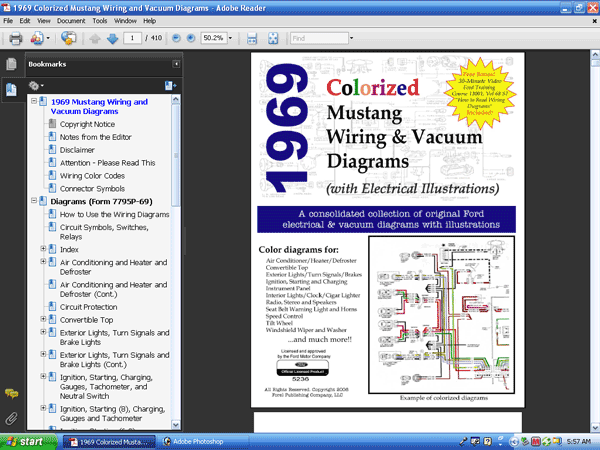Click the expand current bookmark icon
The height and width of the screenshot is (450, 600).
click(170, 86)
